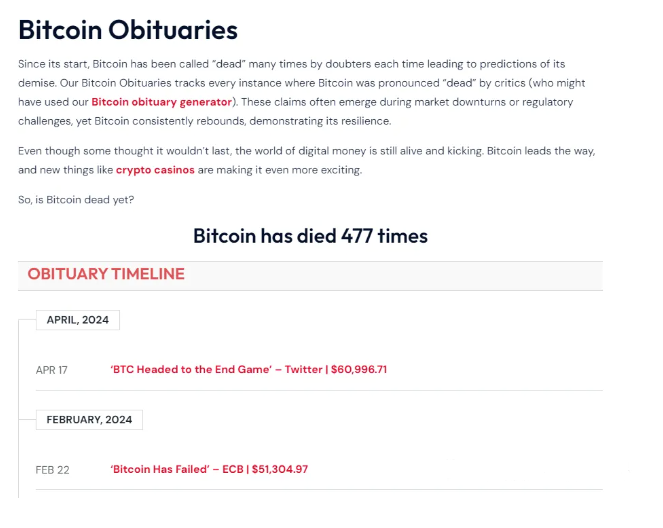Open the Bitcoin obituary generator link
This screenshot has width=663, height=528.
pyautogui.click(x=162, y=102)
